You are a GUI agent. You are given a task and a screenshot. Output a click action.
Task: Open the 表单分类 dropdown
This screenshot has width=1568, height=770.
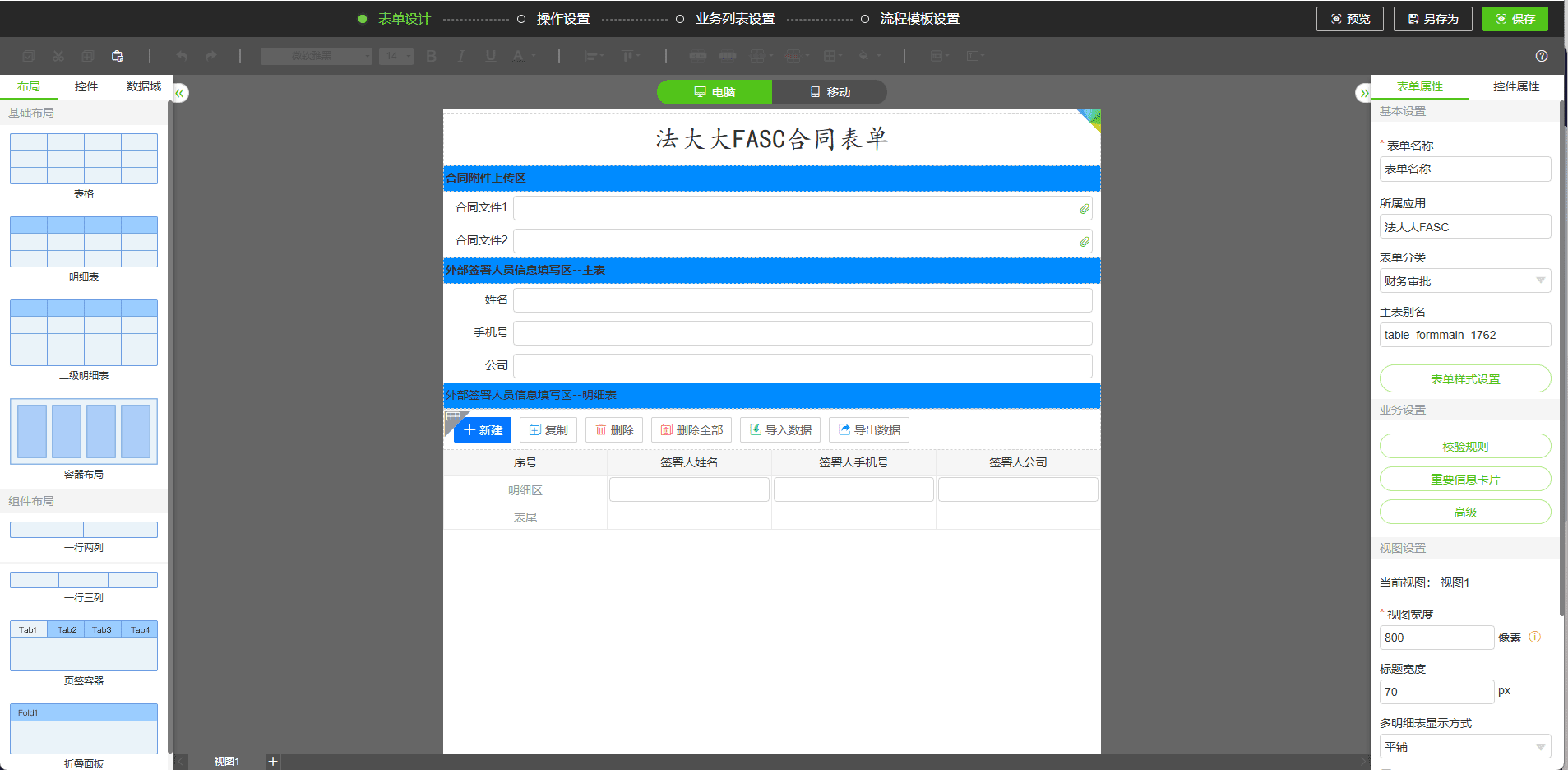tap(1465, 281)
